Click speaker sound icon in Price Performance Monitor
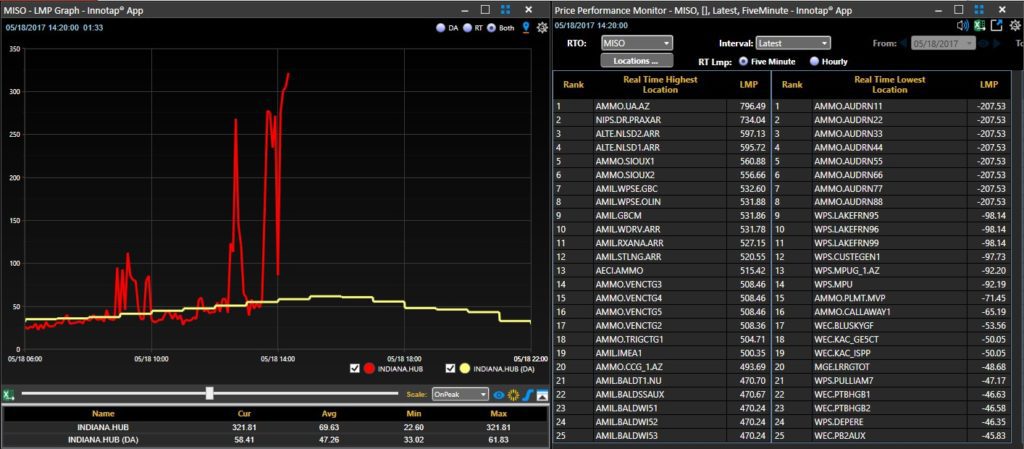The image size is (1024, 449). pos(963,25)
